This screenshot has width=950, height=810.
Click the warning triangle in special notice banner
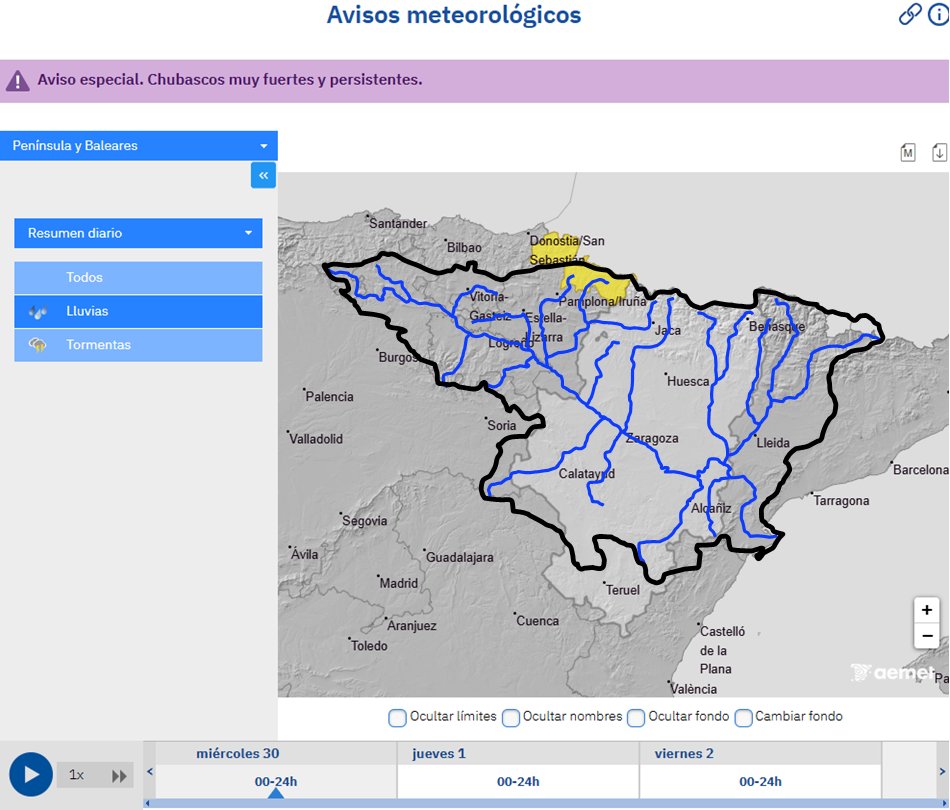[18, 81]
